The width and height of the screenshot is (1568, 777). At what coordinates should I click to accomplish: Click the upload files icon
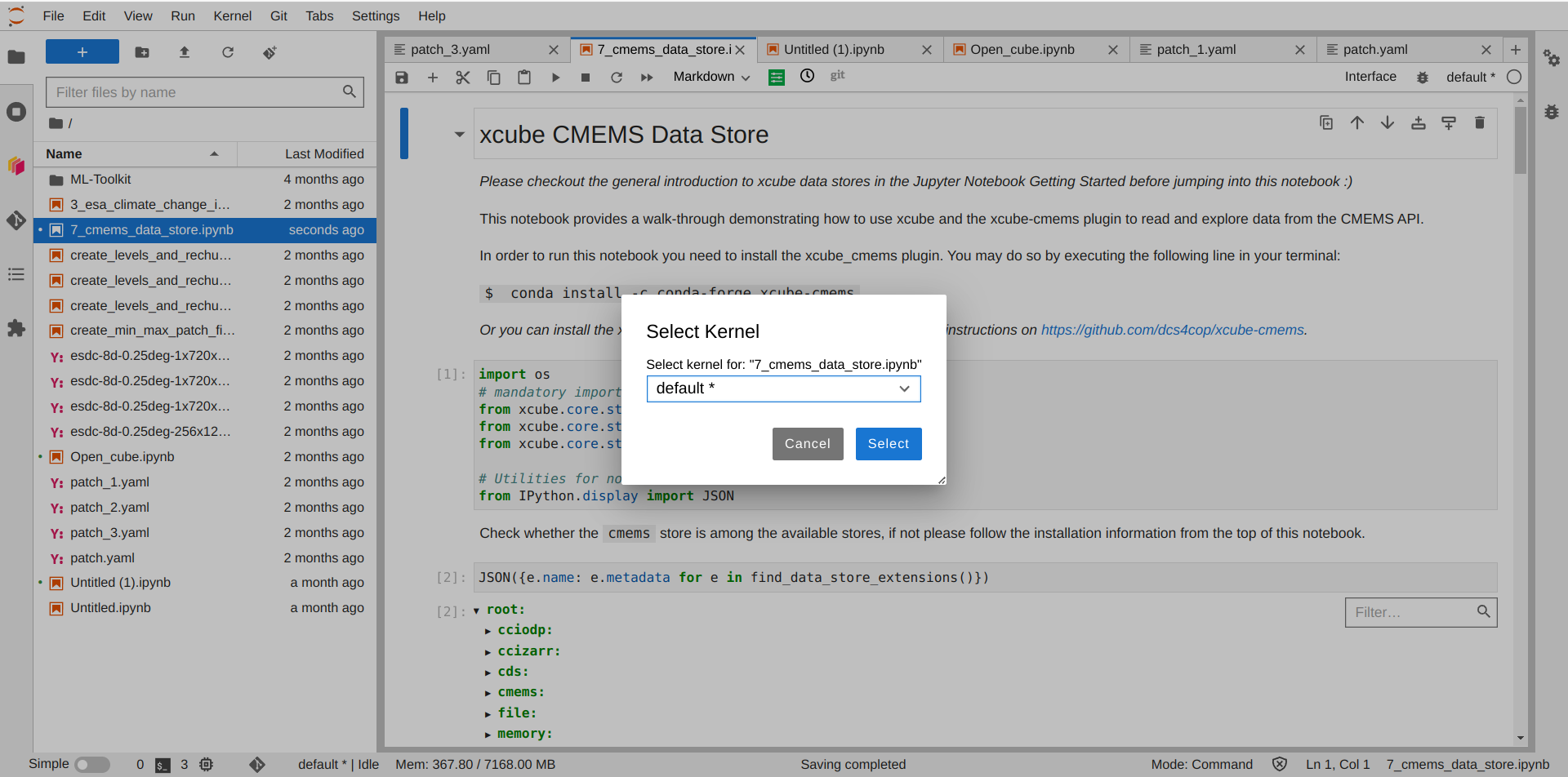185,52
